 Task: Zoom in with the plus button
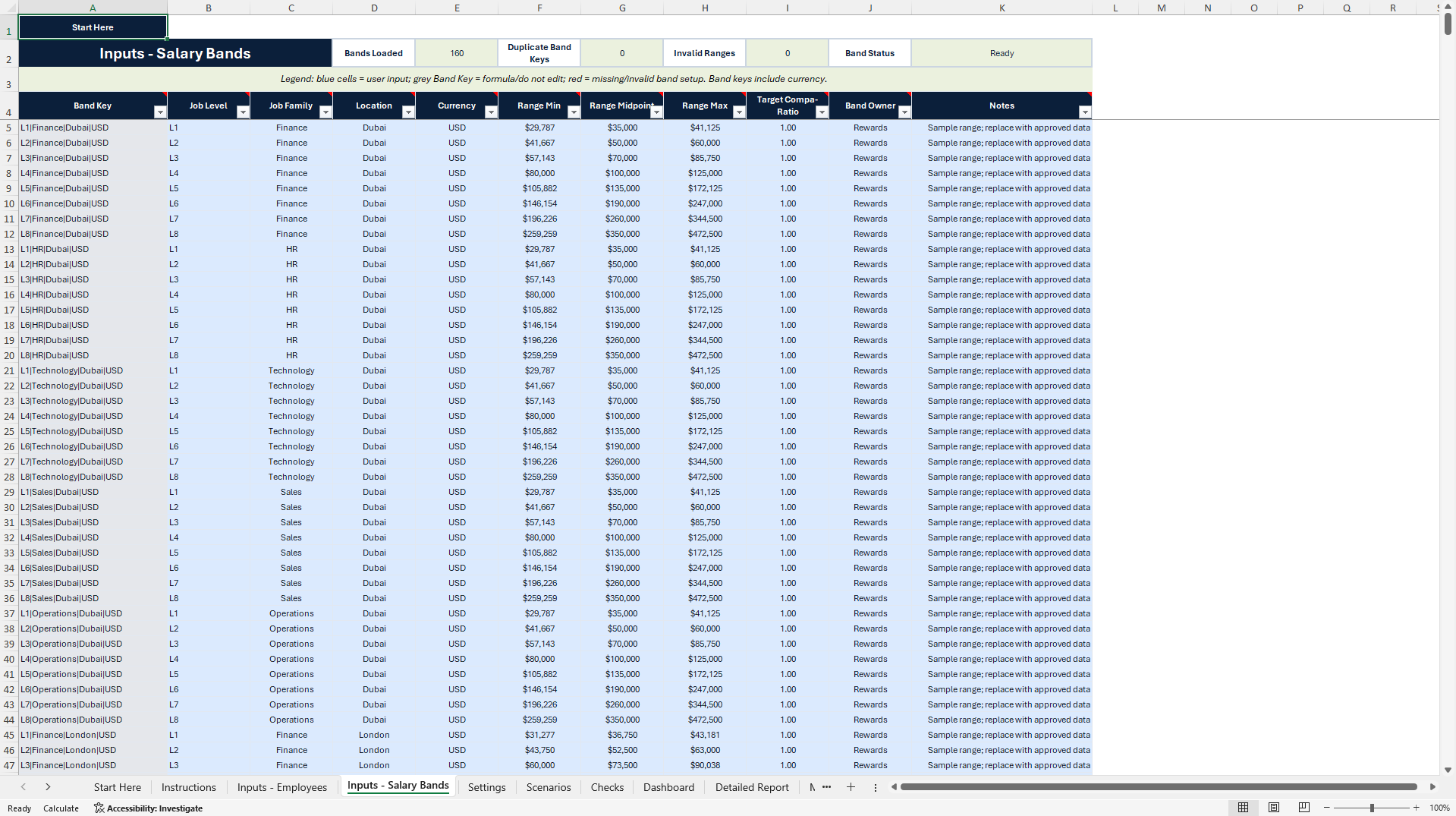coord(1416,808)
